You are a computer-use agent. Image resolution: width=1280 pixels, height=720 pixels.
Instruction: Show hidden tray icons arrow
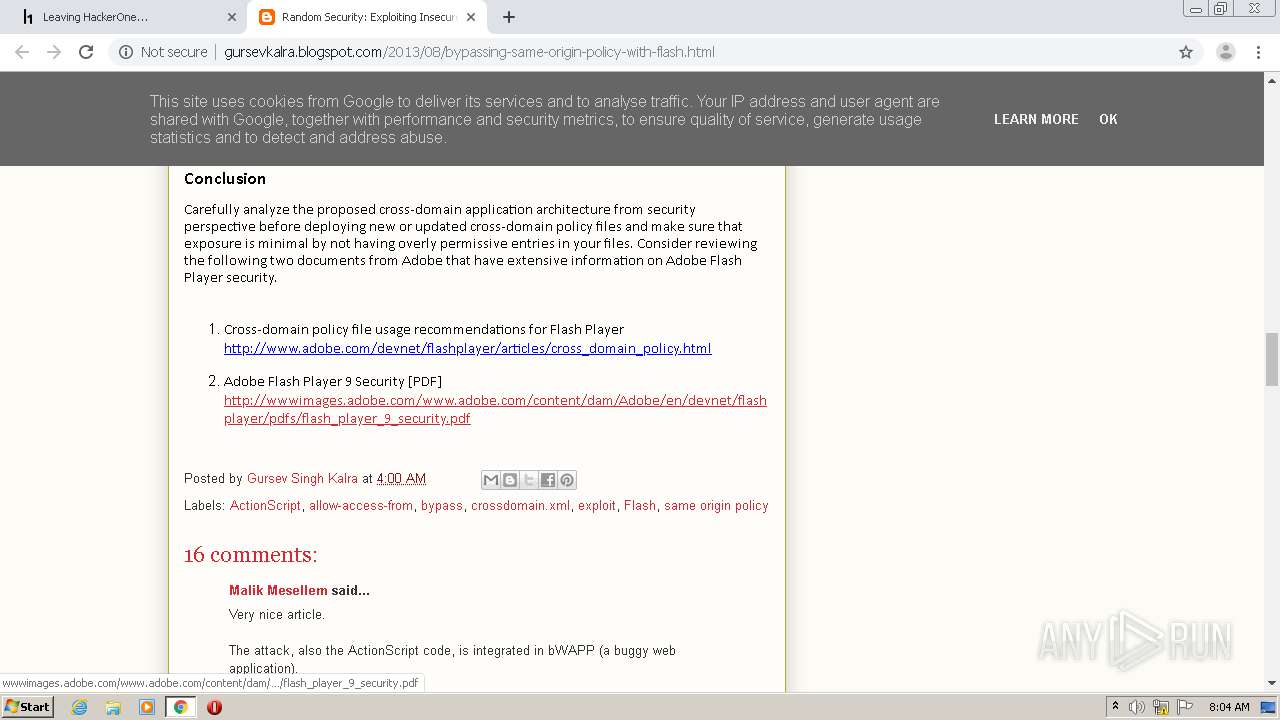[x=1116, y=707]
